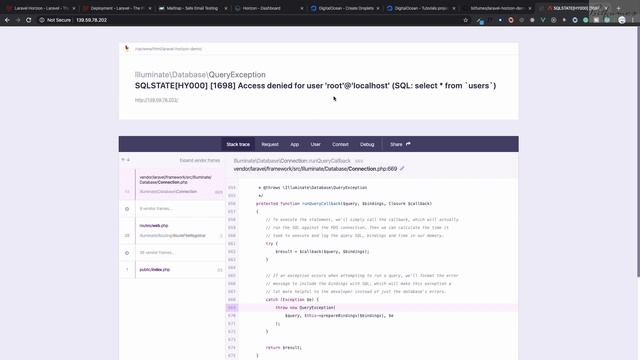Switch to DigitalOcean - Create Droplets tab
Image resolution: width=640 pixels, height=360 pixels.
[344, 8]
